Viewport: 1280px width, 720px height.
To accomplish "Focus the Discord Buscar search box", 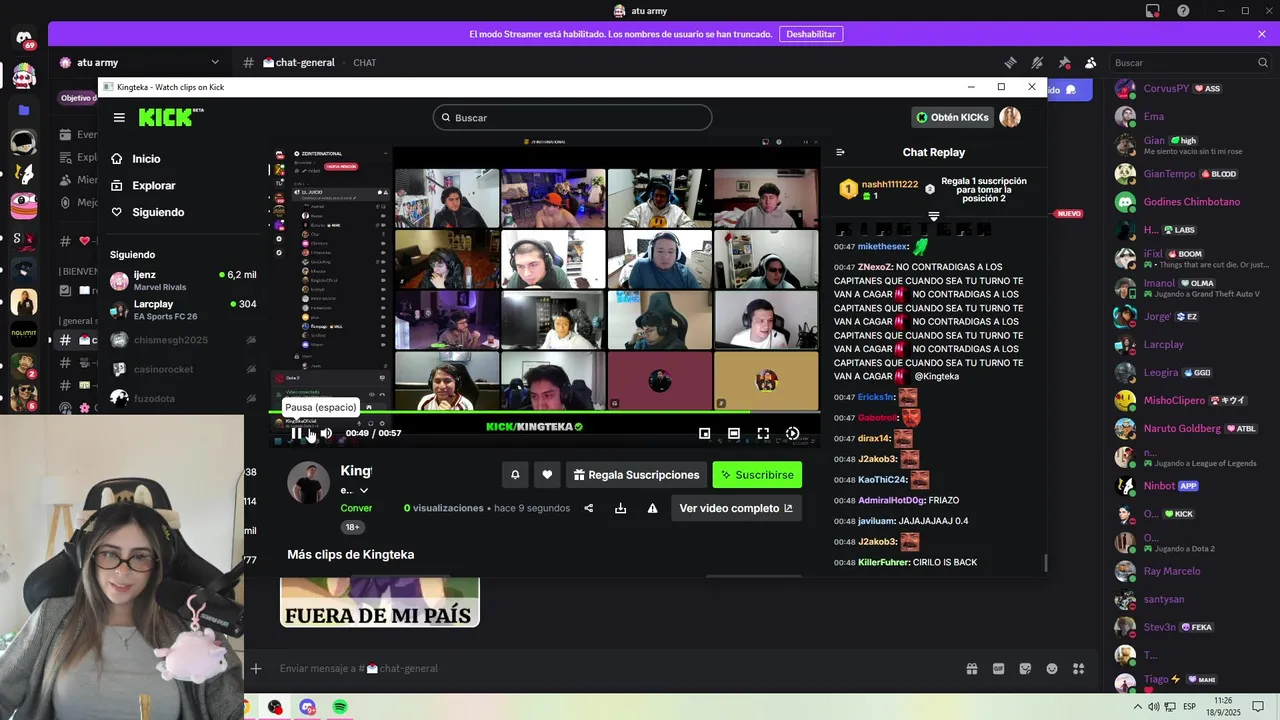I will 1190,63.
